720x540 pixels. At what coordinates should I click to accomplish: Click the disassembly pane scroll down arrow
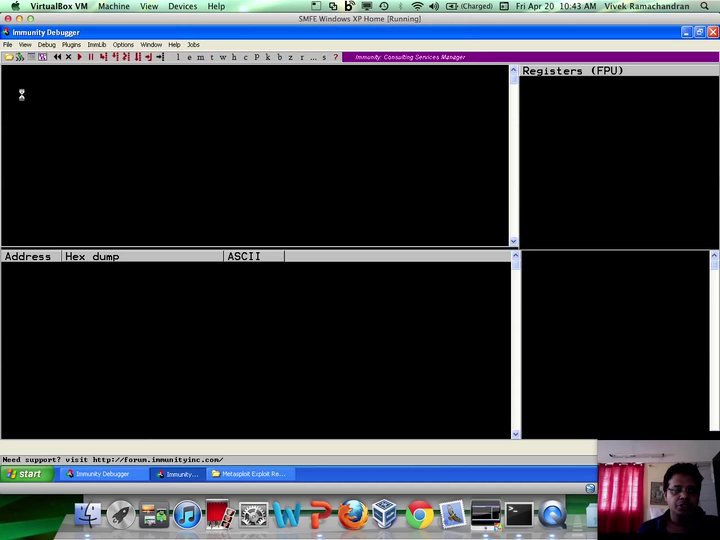[x=513, y=242]
